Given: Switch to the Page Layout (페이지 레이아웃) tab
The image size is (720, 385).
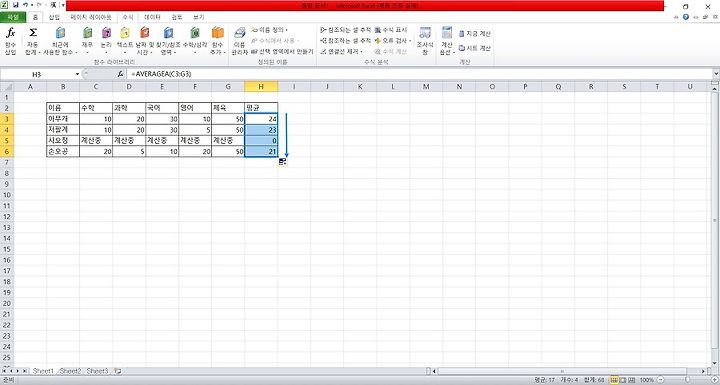Looking at the screenshot, I should 91,17.
